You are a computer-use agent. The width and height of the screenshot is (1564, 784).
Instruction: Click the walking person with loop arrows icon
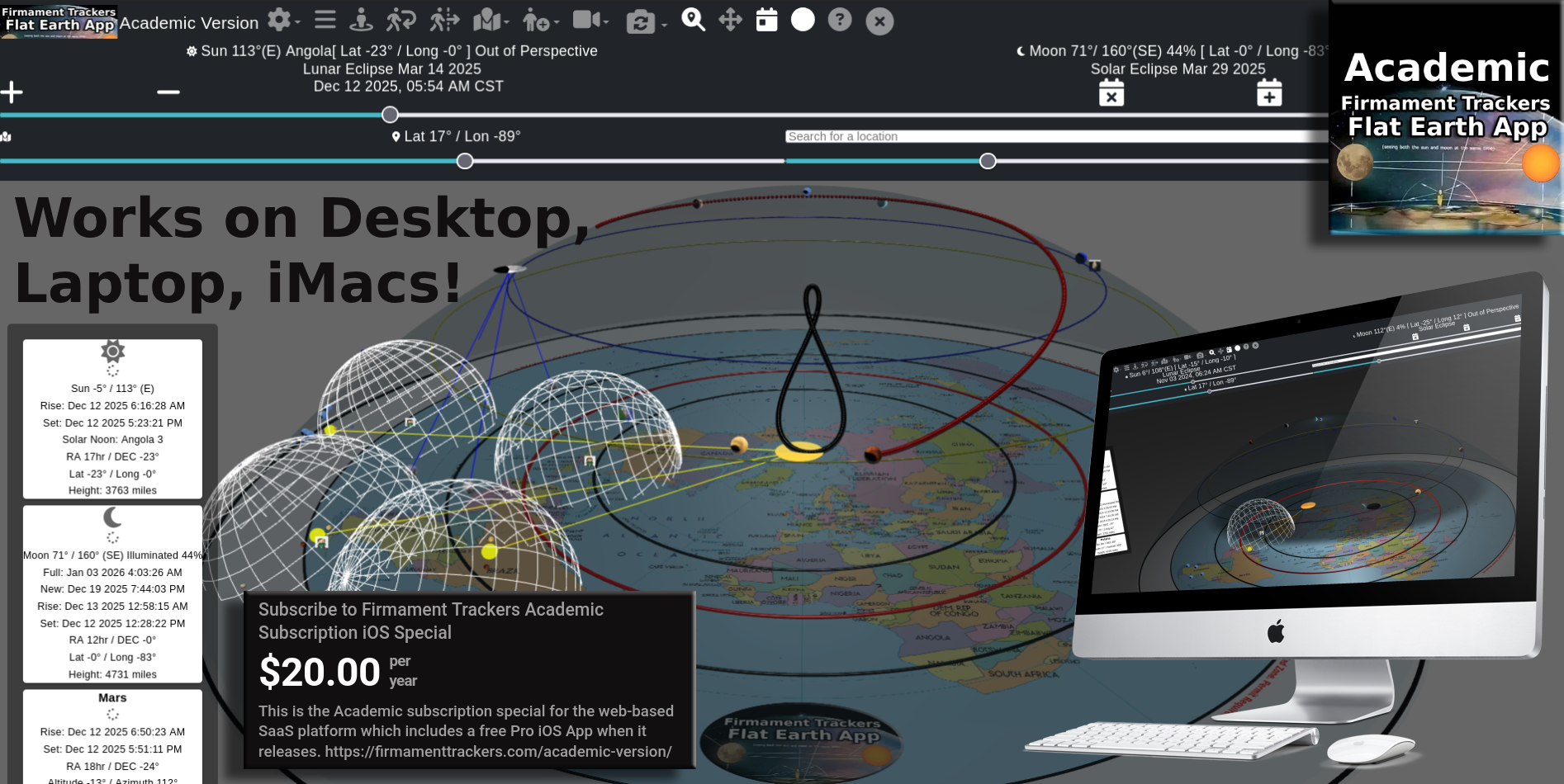pyautogui.click(x=401, y=20)
